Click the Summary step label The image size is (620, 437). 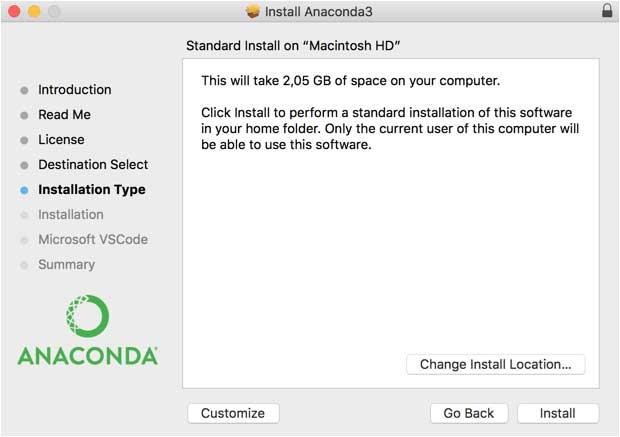[x=66, y=265]
